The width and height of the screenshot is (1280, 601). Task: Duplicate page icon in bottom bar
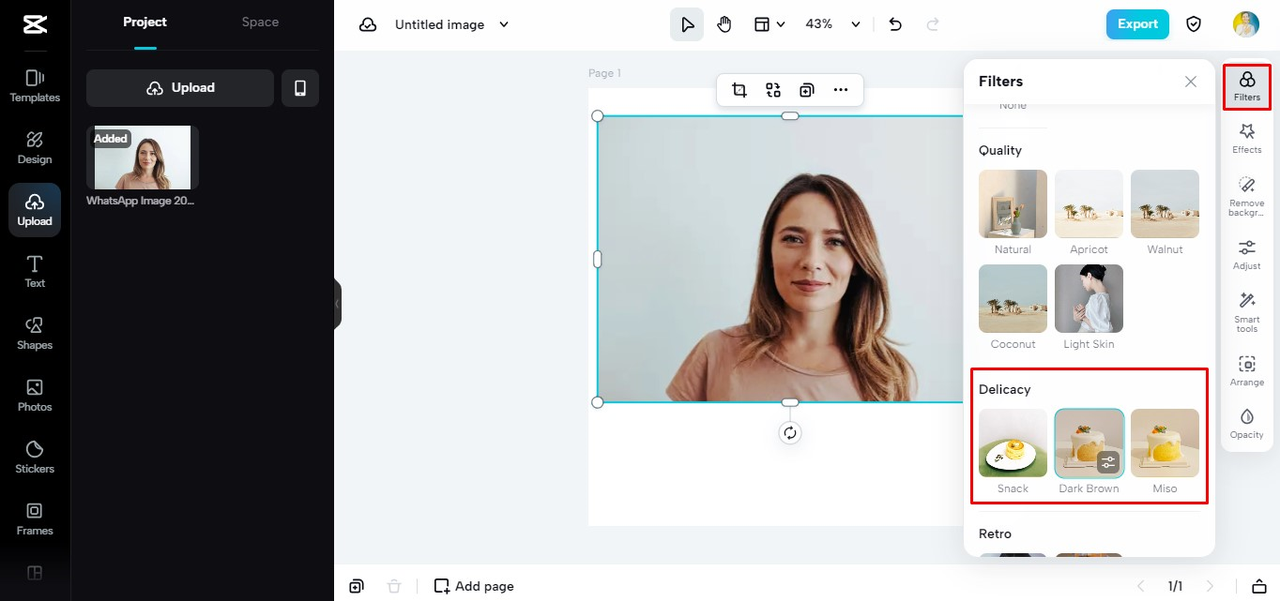357,586
